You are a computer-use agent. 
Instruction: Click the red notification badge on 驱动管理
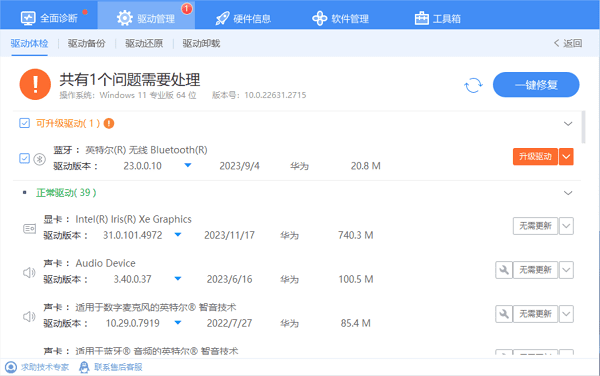(187, 8)
